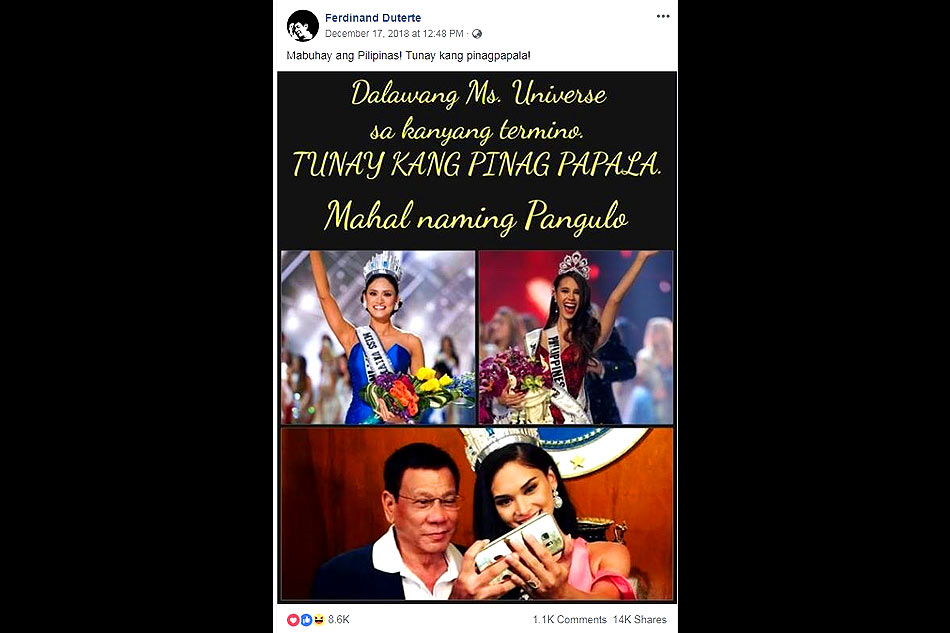The height and width of the screenshot is (633, 950).
Task: Click the Miss Universe photo in blue gown
Action: pyautogui.click(x=379, y=337)
